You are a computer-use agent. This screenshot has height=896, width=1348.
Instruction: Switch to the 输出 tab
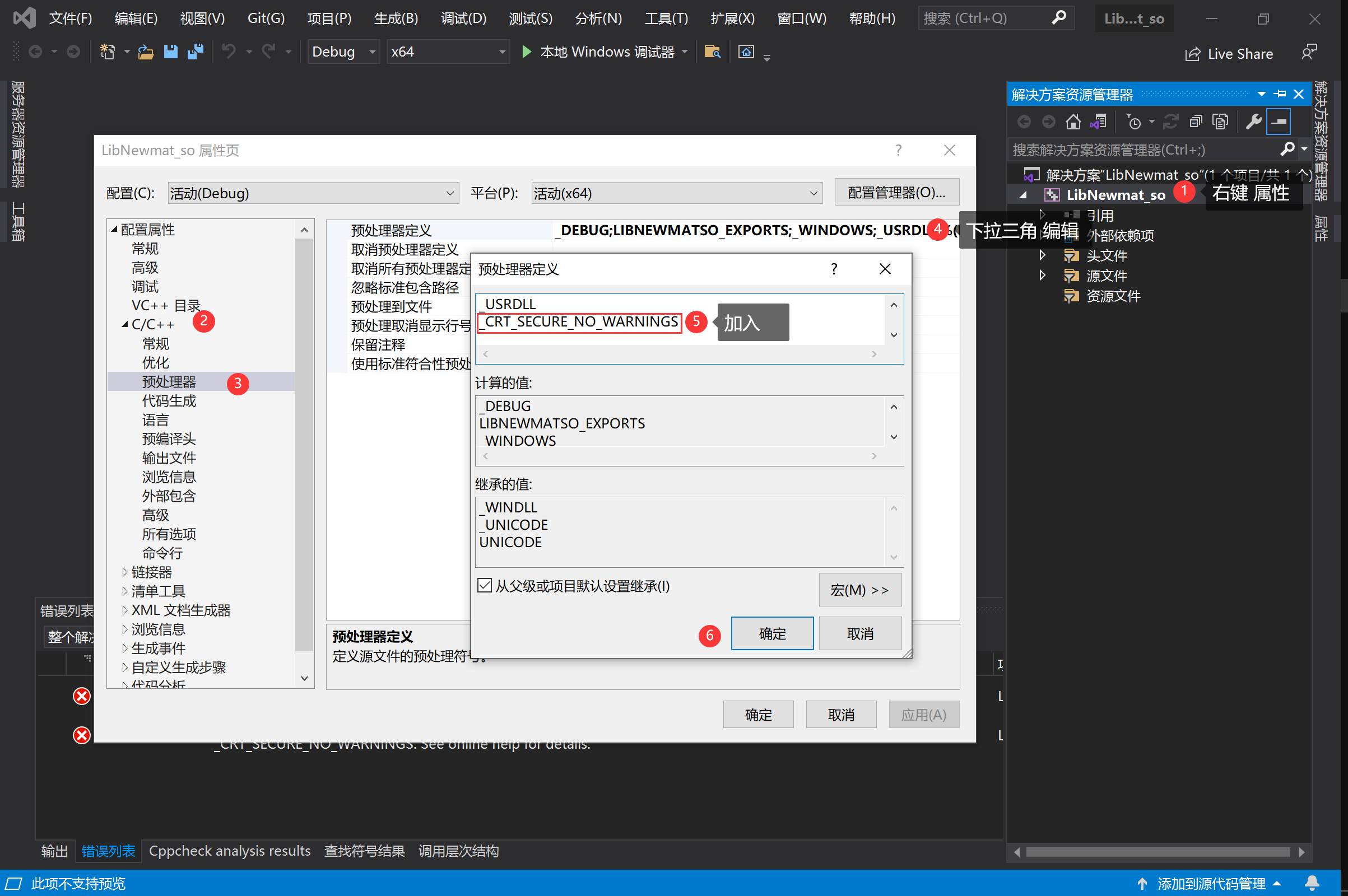tap(54, 851)
